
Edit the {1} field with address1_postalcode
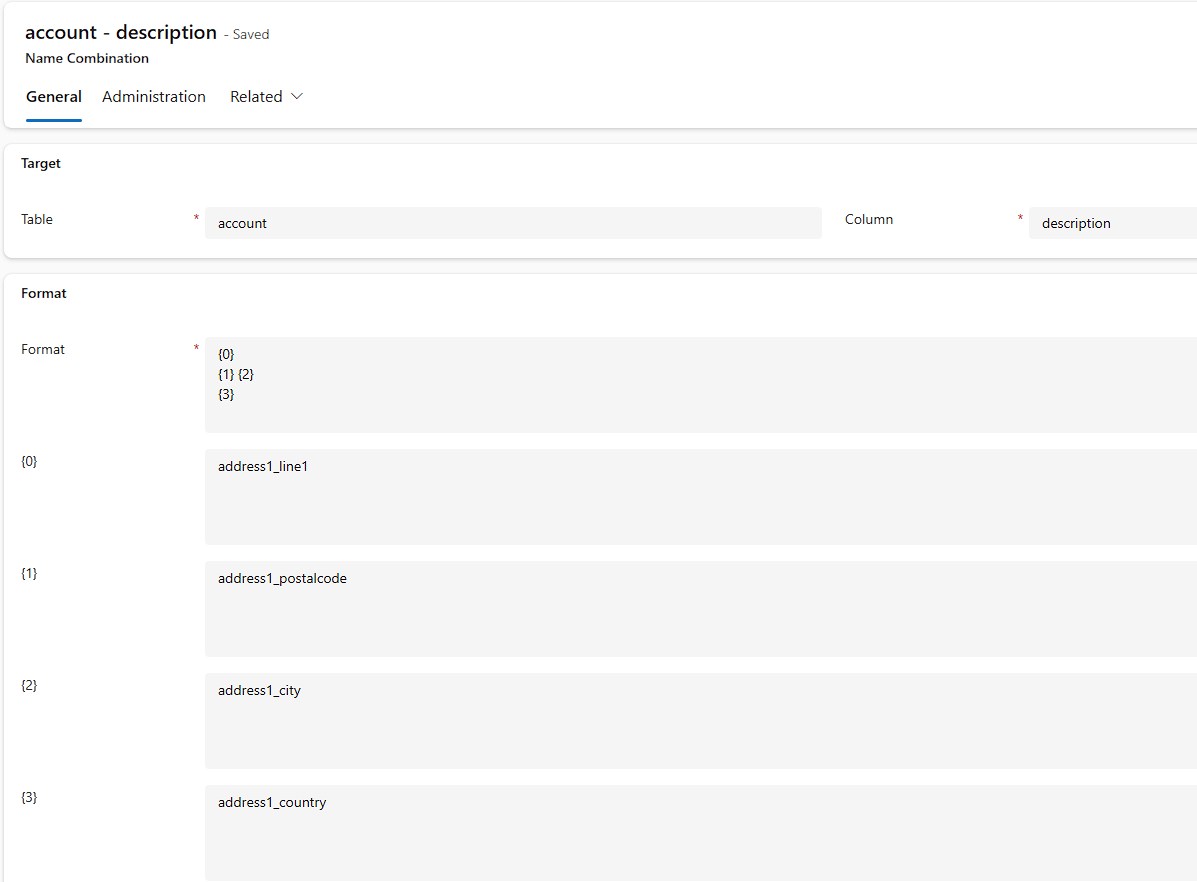(x=701, y=609)
